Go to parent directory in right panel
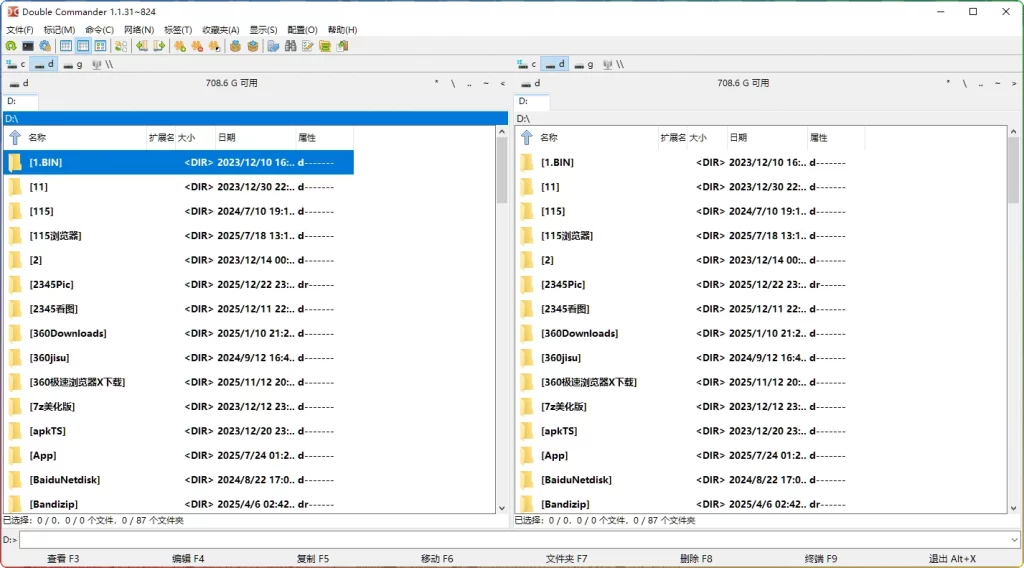Image resolution: width=1024 pixels, height=568 pixels. point(981,83)
